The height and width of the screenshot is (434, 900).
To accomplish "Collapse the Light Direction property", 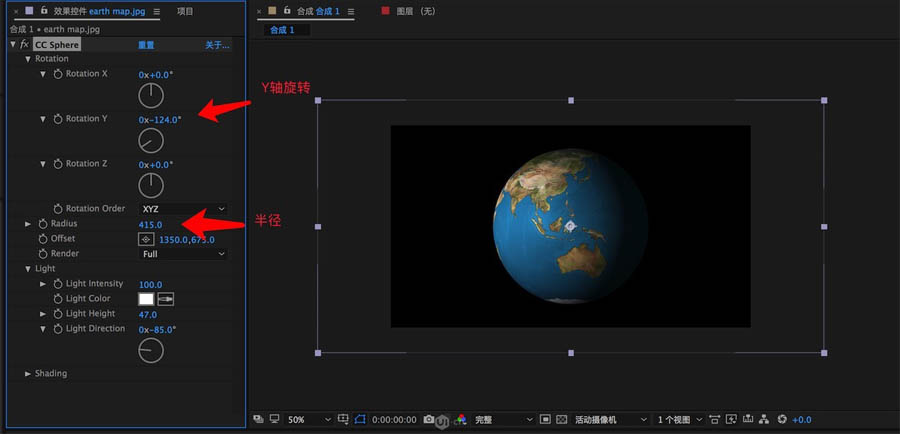I will pos(42,329).
